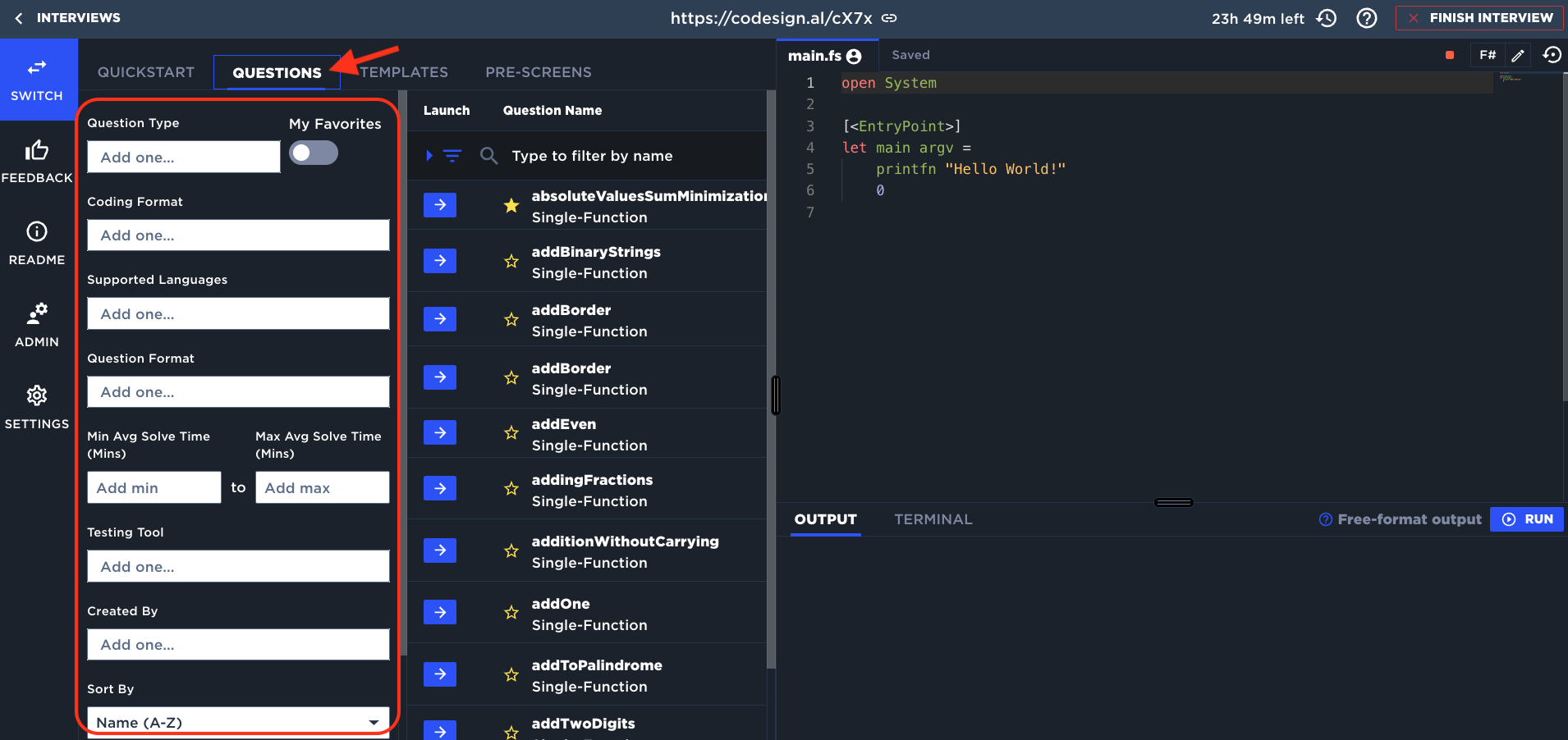Screen dimensions: 1568x740
Task: Click the Add min solve time field
Action: point(154,487)
